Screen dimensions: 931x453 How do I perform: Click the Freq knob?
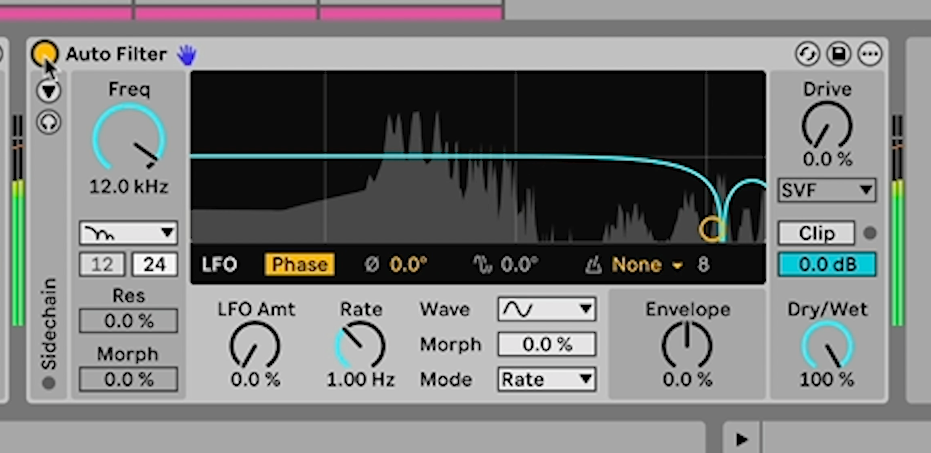point(129,139)
